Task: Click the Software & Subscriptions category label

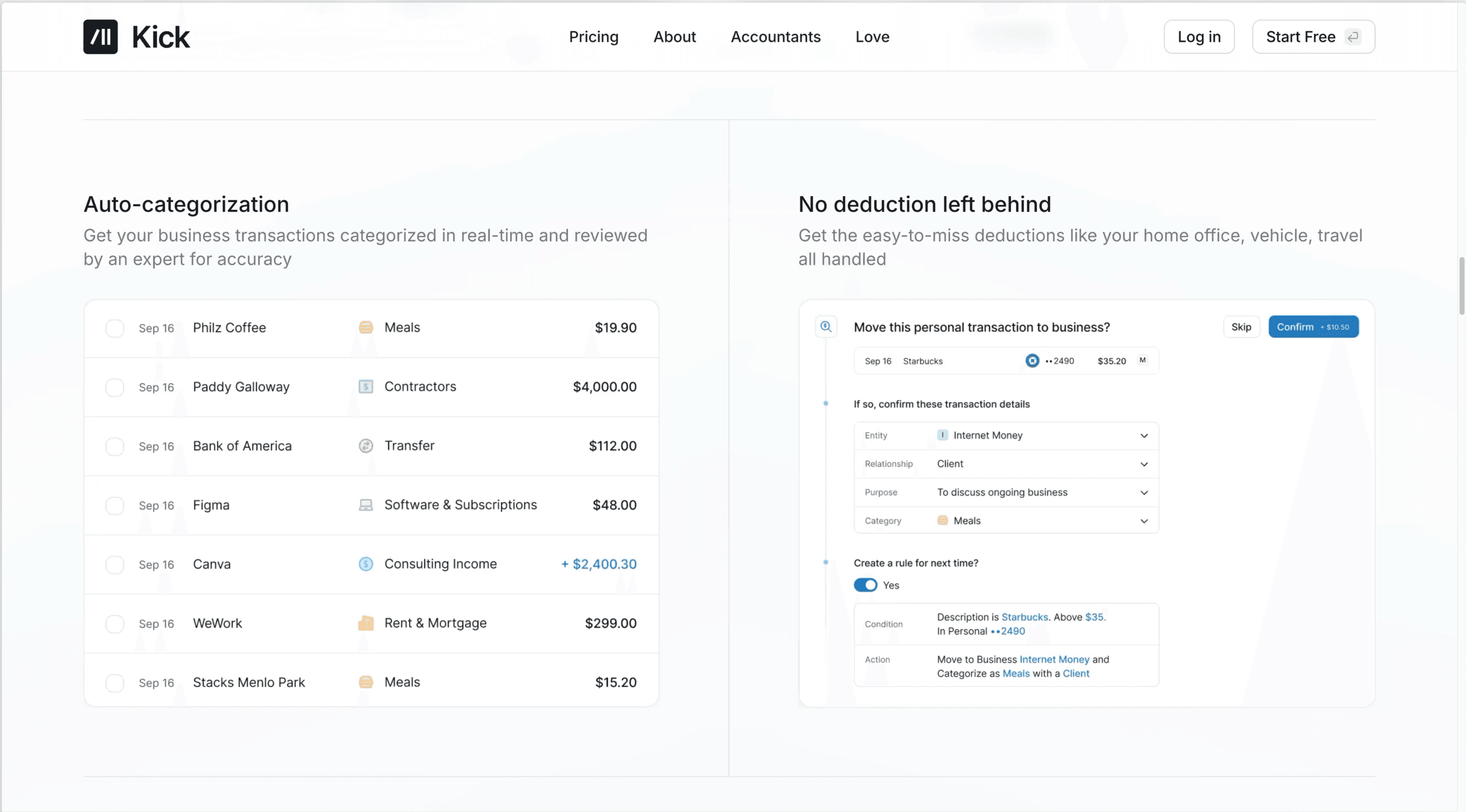Action: (460, 505)
